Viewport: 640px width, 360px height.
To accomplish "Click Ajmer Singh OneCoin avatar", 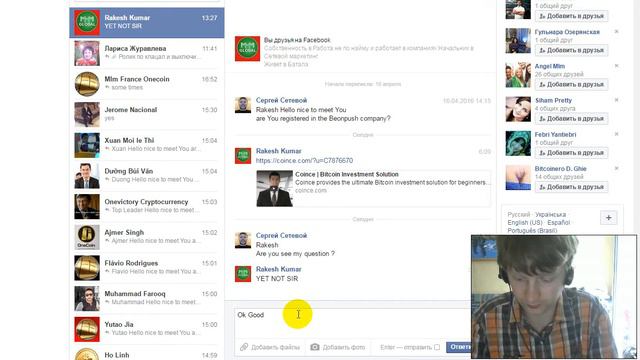I will (87, 237).
